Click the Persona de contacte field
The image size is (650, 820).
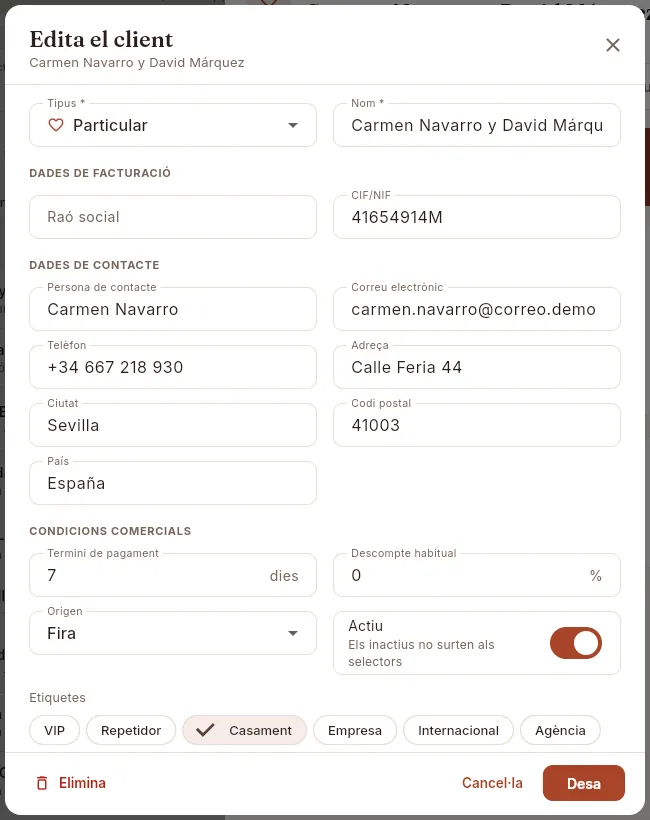[x=173, y=309]
